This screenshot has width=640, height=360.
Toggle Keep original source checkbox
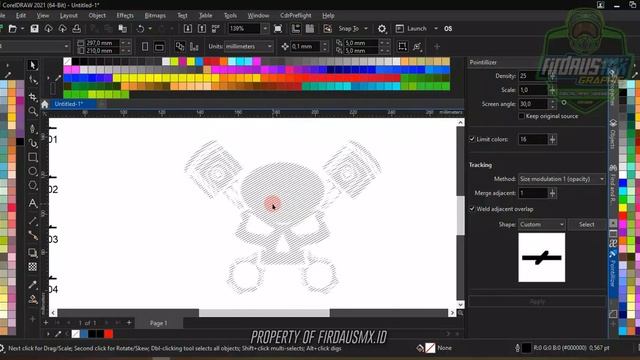pyautogui.click(x=522, y=116)
